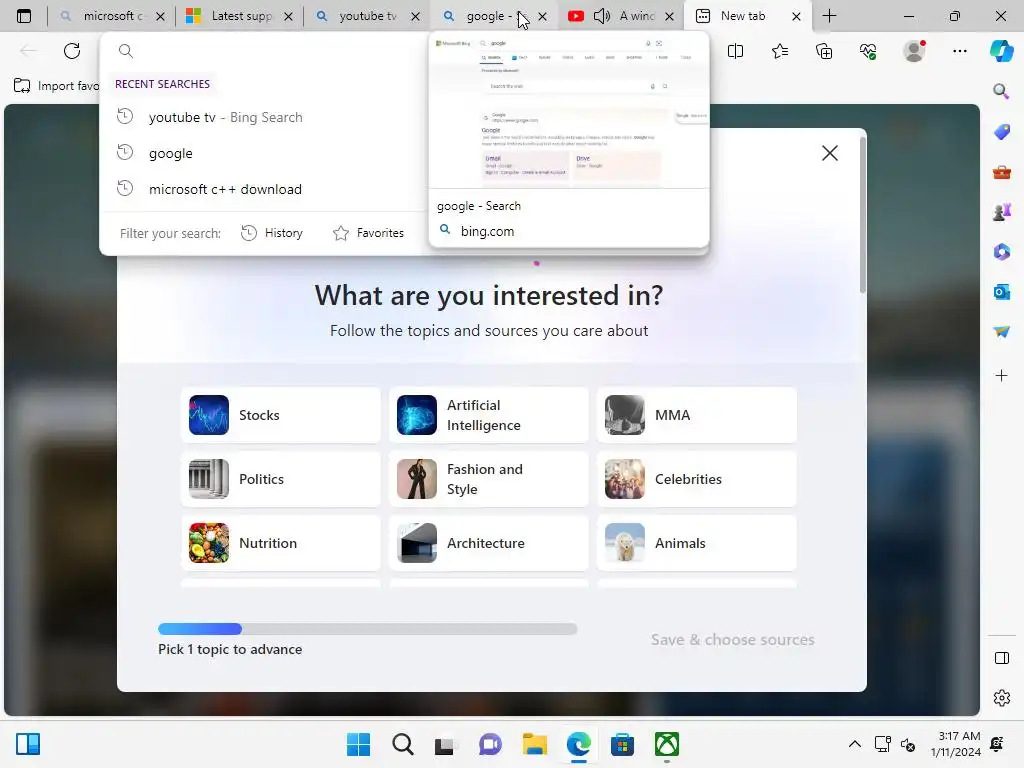Mute the audio on YouTube tab

601,16
